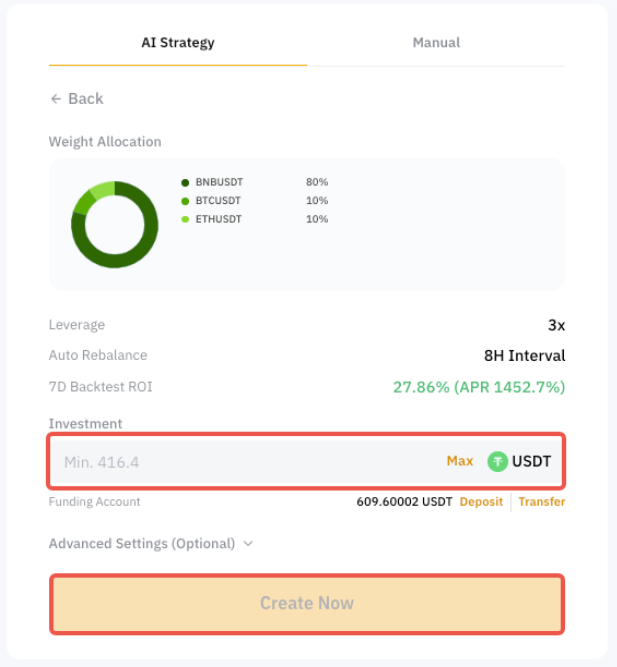617x667 pixels.
Task: Click the Max investment link
Action: coord(460,461)
